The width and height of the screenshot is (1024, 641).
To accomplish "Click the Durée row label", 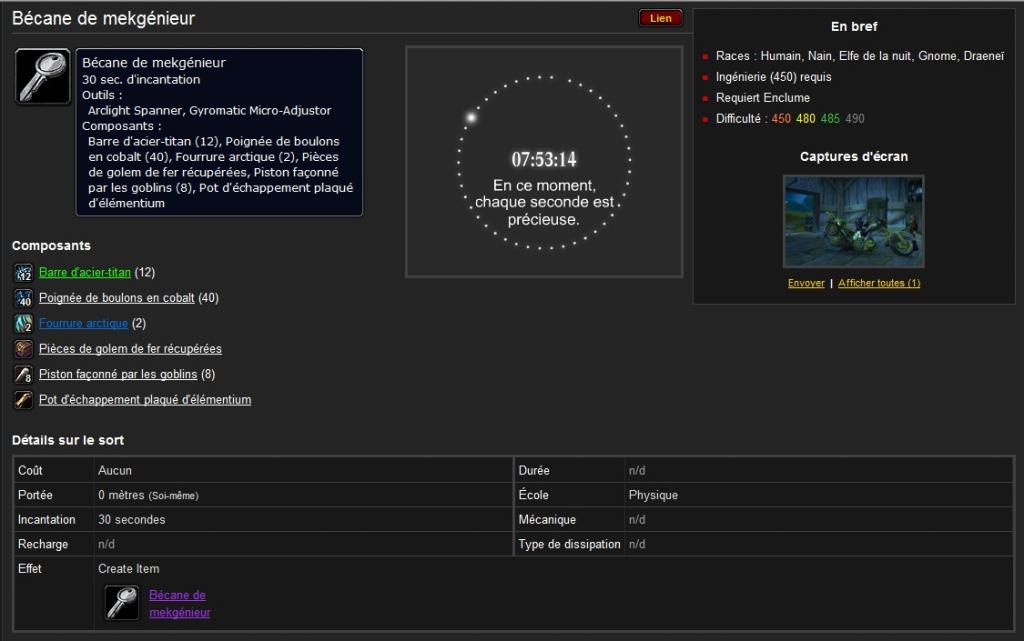I will pyautogui.click(x=534, y=471).
